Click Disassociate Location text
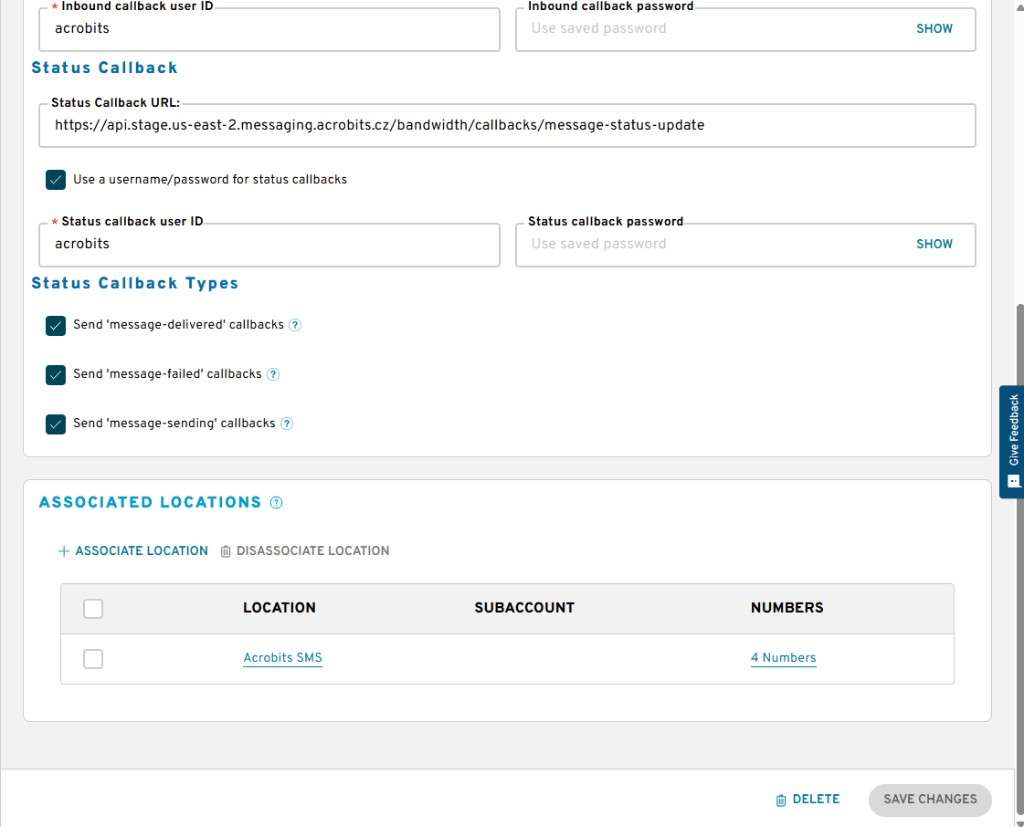The width and height of the screenshot is (1024, 827). pos(313,551)
